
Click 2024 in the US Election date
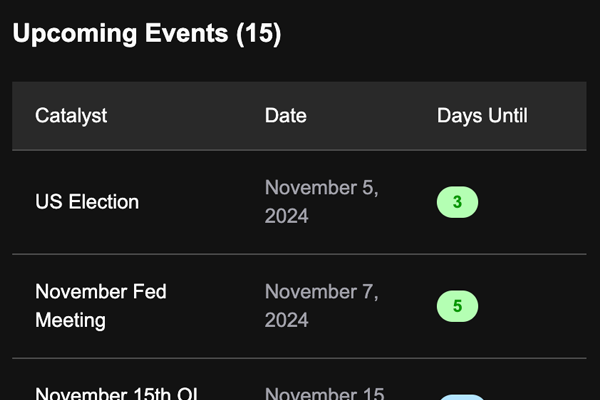(286, 216)
